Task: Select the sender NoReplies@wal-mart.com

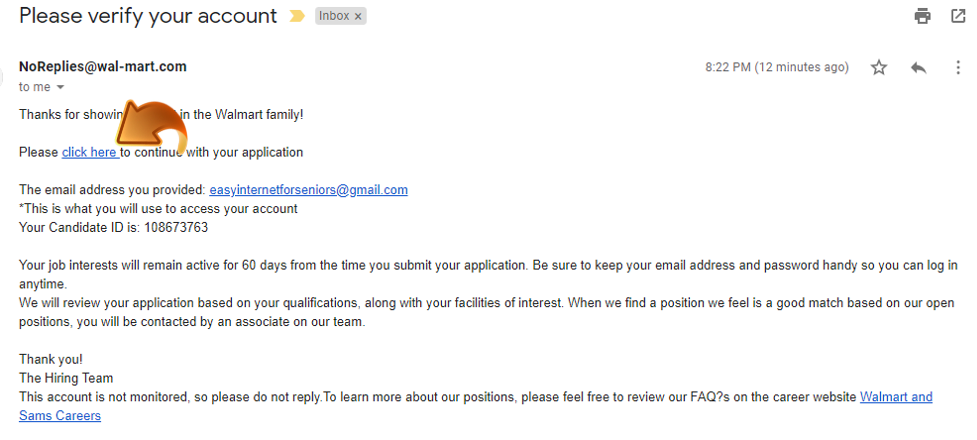Action: (x=103, y=67)
